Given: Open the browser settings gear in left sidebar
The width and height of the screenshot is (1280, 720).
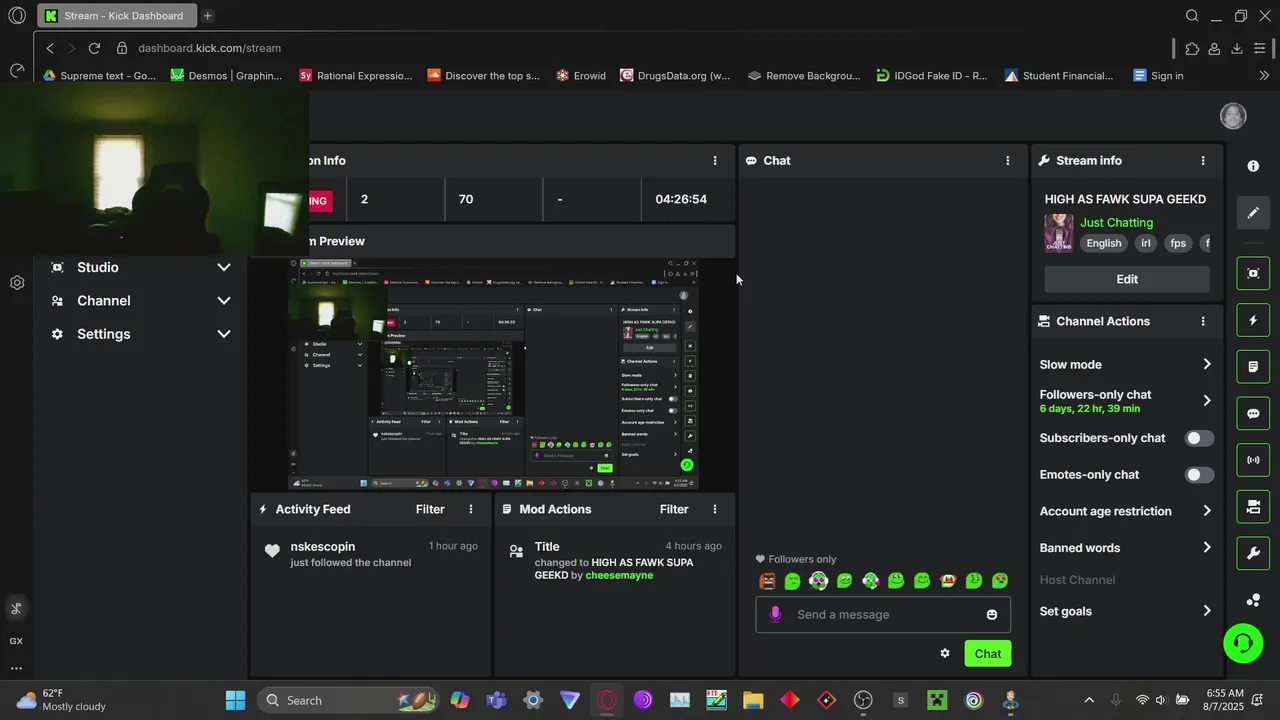Looking at the screenshot, I should (x=17, y=283).
